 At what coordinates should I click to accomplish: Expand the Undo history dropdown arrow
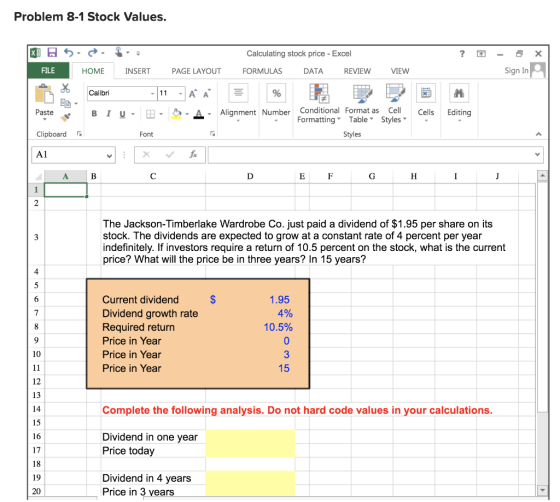pyautogui.click(x=79, y=53)
